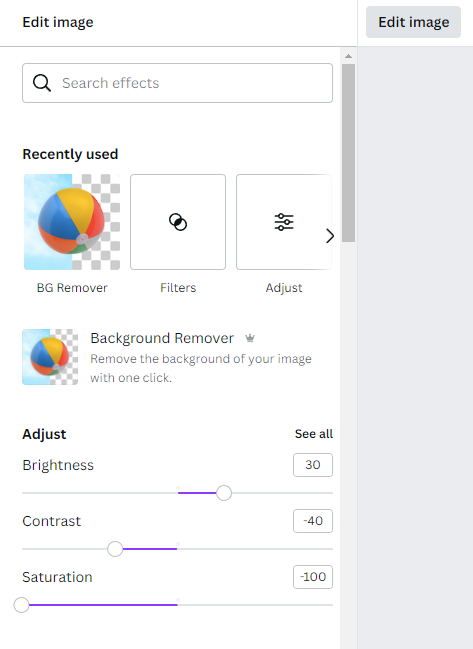
Task: Select the Brightness value box showing 30
Action: [313, 465]
